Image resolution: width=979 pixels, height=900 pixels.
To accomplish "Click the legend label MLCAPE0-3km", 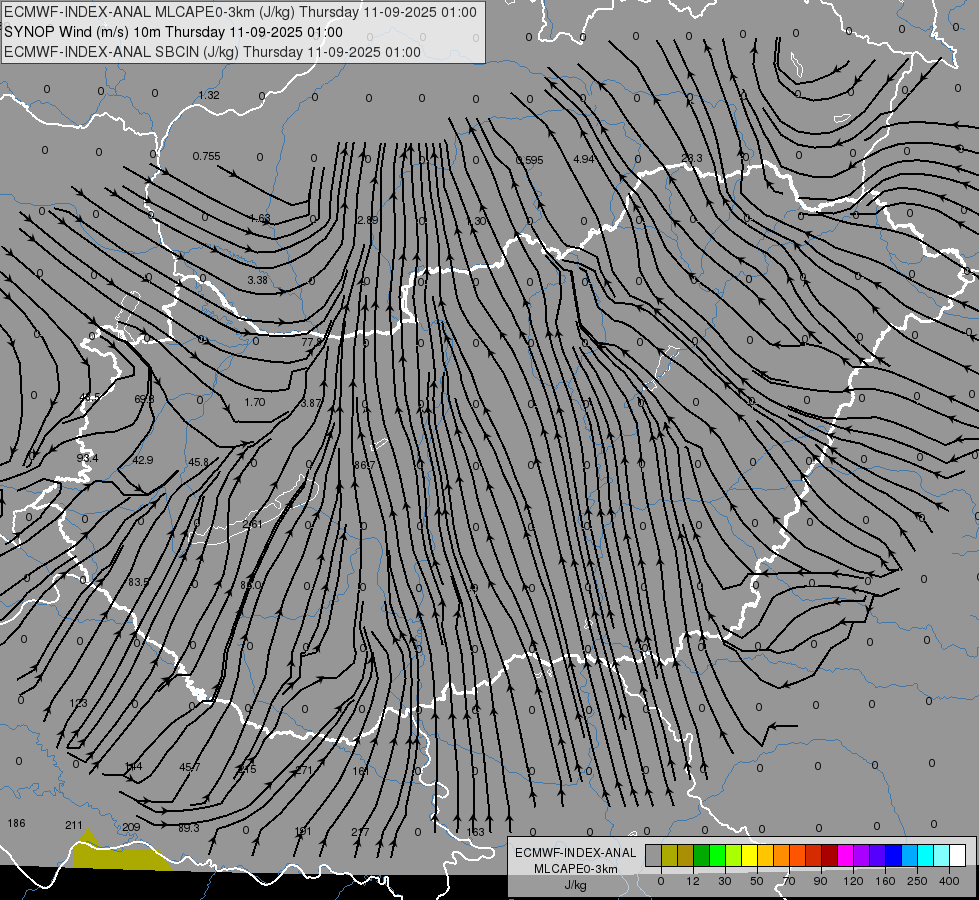I will pyautogui.click(x=575, y=869).
